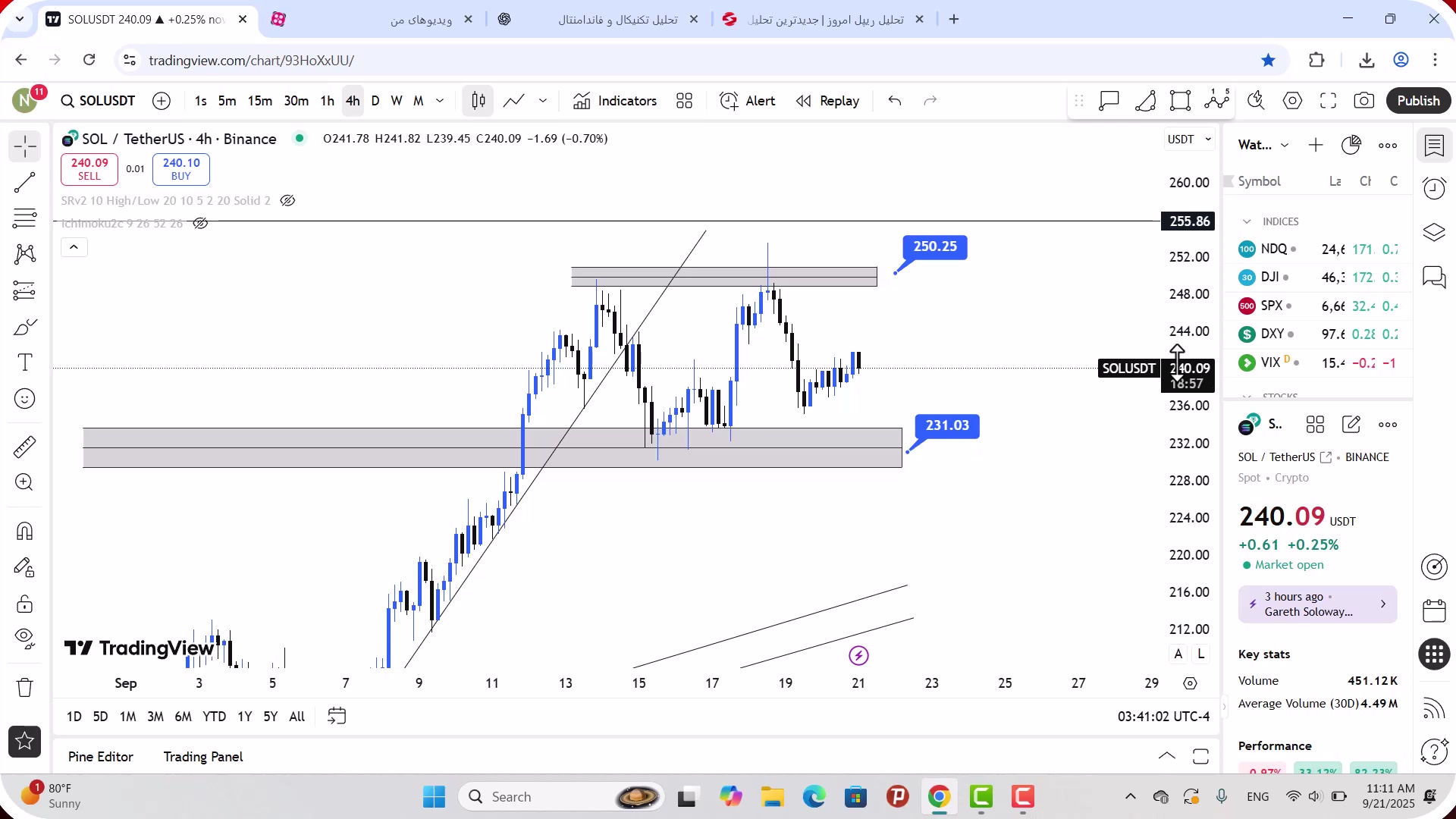
Task: Open favorites star toolbar button
Action: [25, 742]
